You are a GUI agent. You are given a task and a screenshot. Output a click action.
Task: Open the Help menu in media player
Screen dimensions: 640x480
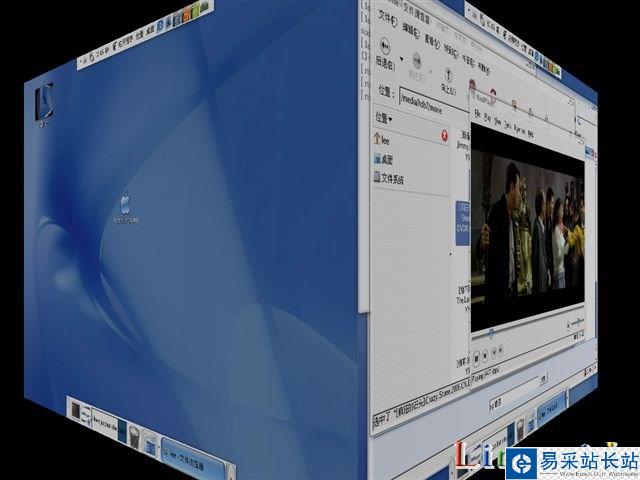pos(531,133)
